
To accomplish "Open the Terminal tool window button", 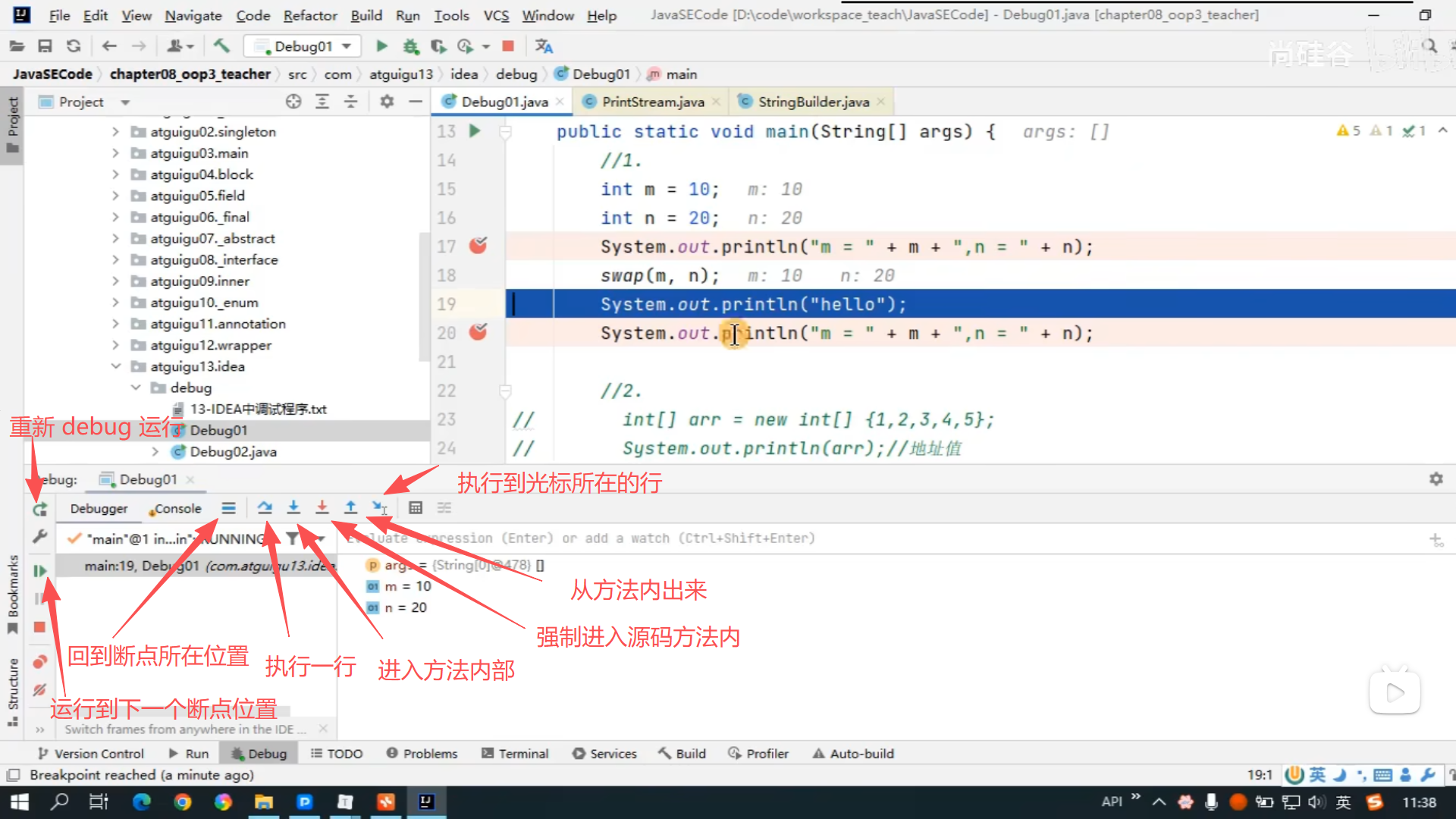I will click(x=515, y=754).
